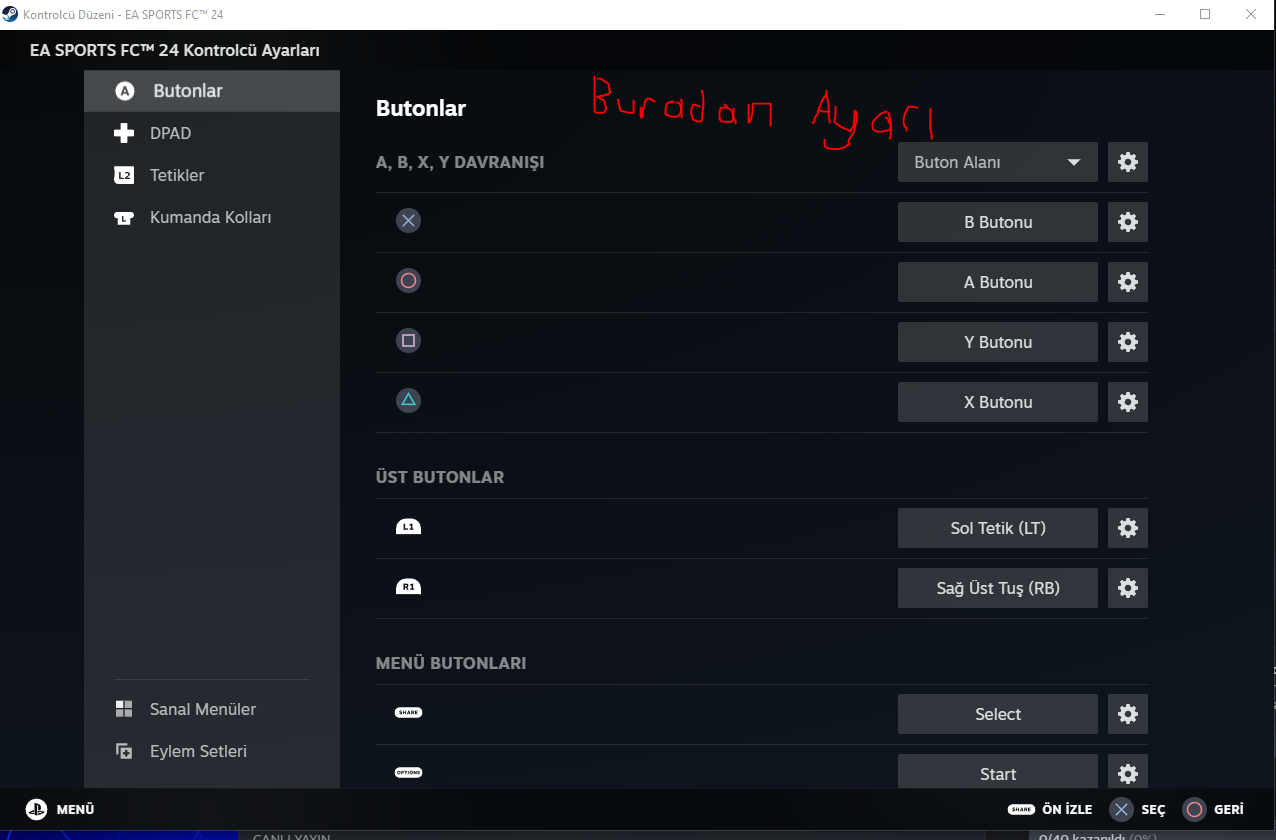Open gear settings for the Select row
This screenshot has height=840, width=1276.
(1128, 714)
